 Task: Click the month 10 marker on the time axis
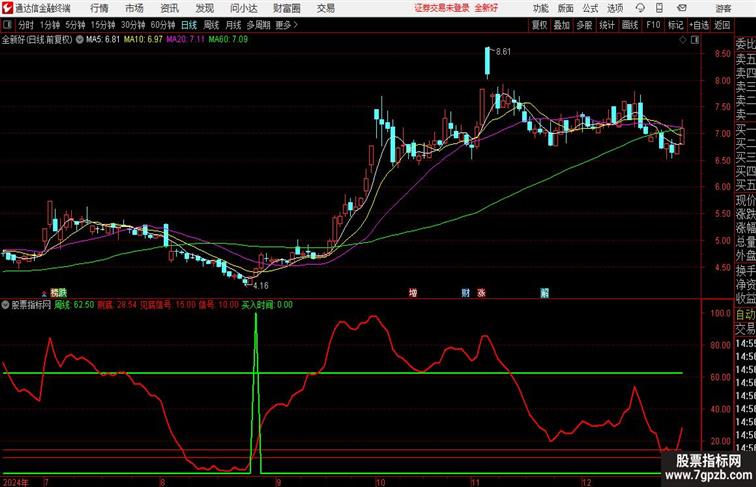(380, 482)
